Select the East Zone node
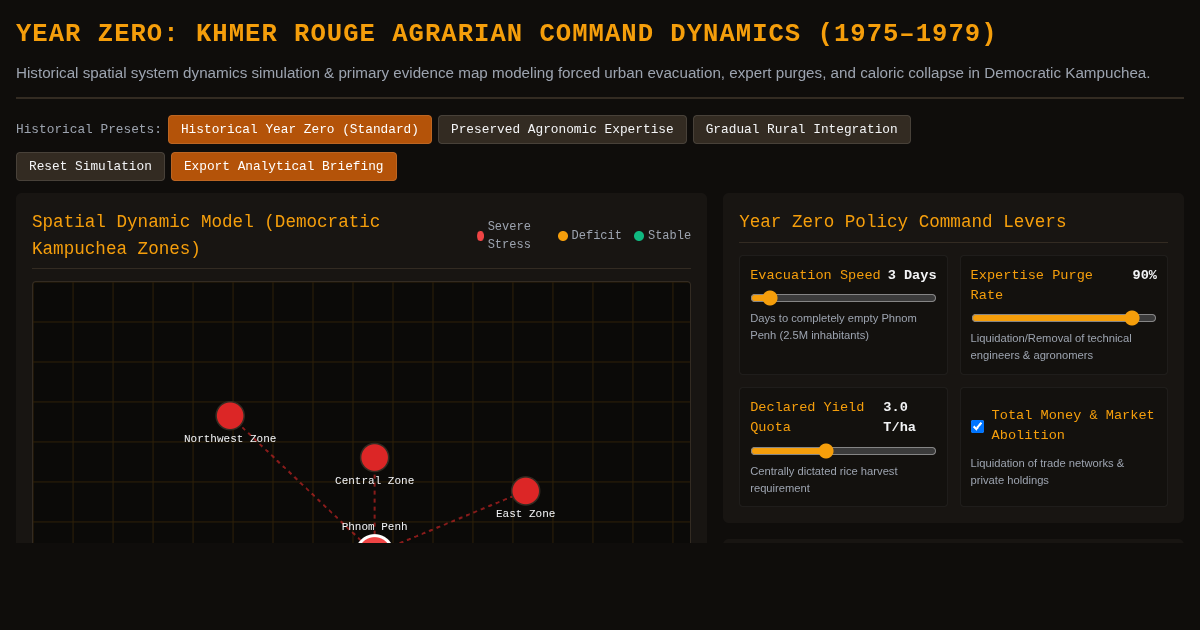The width and height of the screenshot is (1200, 630). (526, 491)
